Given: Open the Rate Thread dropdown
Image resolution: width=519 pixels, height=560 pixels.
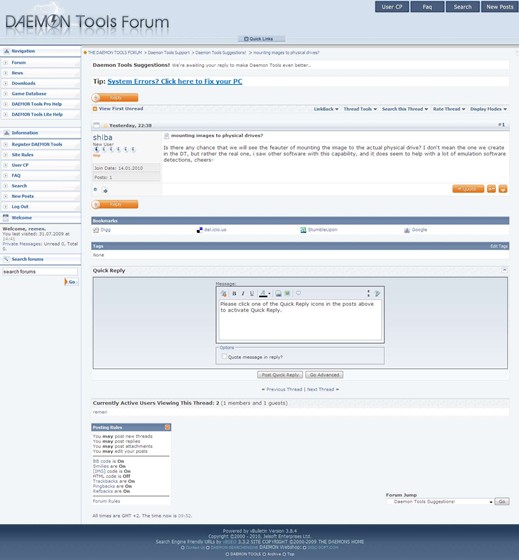Looking at the screenshot, I should pos(449,109).
